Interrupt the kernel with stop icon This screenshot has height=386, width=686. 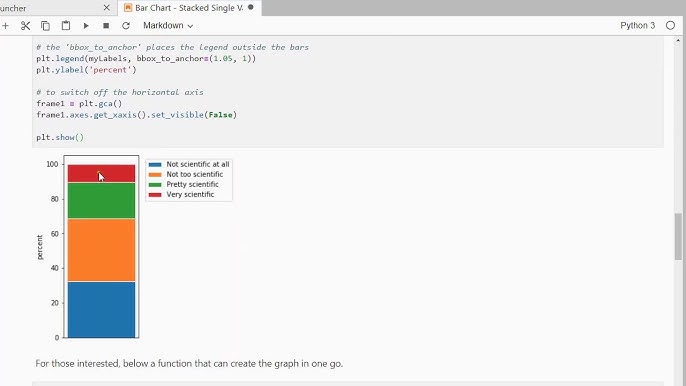tap(106, 26)
